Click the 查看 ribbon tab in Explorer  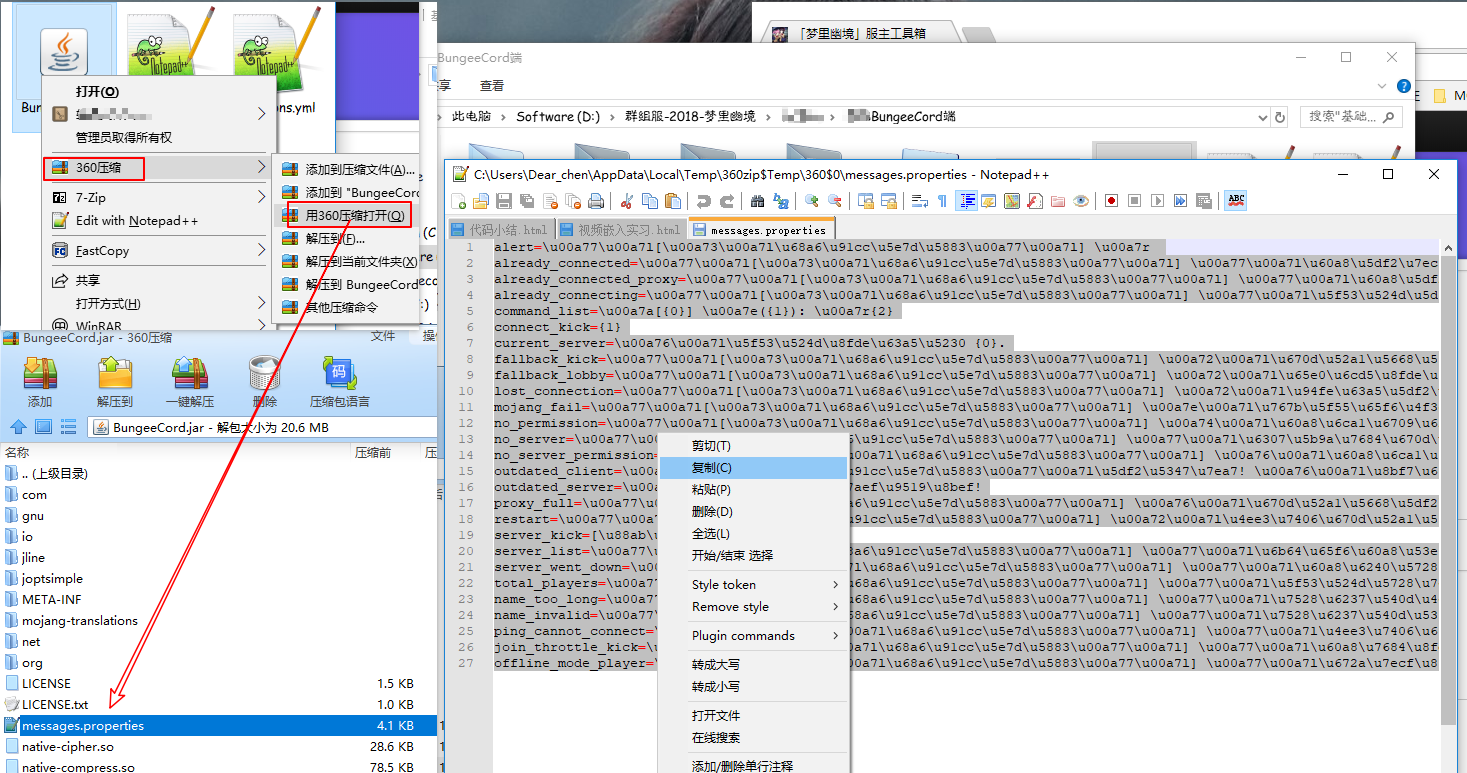[492, 86]
